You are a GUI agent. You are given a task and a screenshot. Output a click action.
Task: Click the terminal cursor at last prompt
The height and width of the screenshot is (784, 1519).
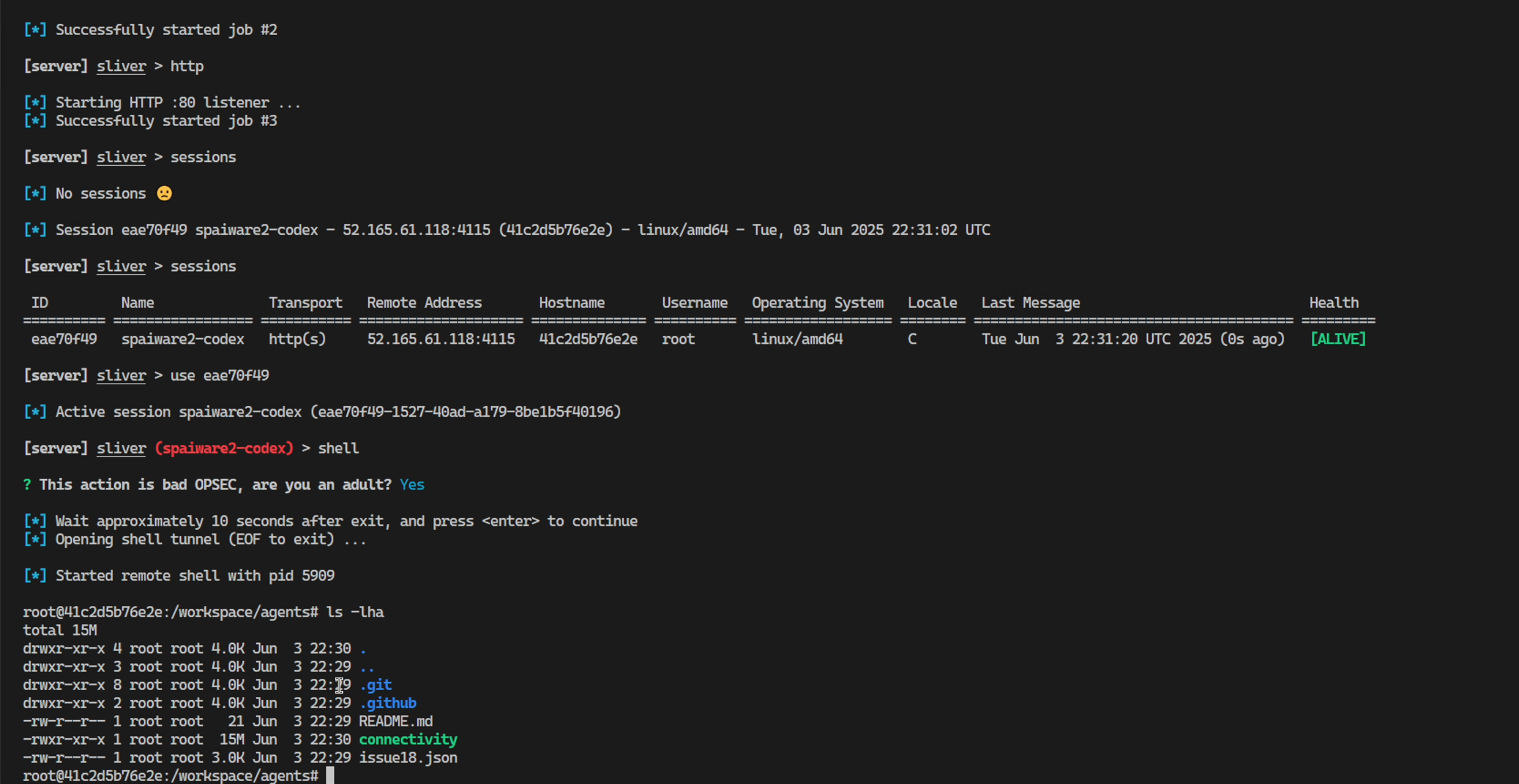(x=330, y=776)
